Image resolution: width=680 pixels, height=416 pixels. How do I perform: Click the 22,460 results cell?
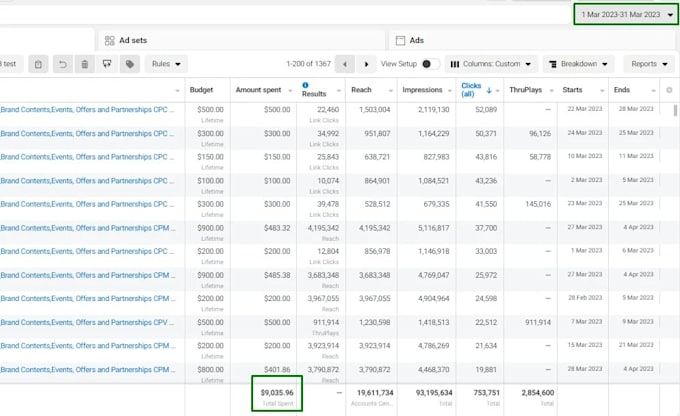point(328,110)
